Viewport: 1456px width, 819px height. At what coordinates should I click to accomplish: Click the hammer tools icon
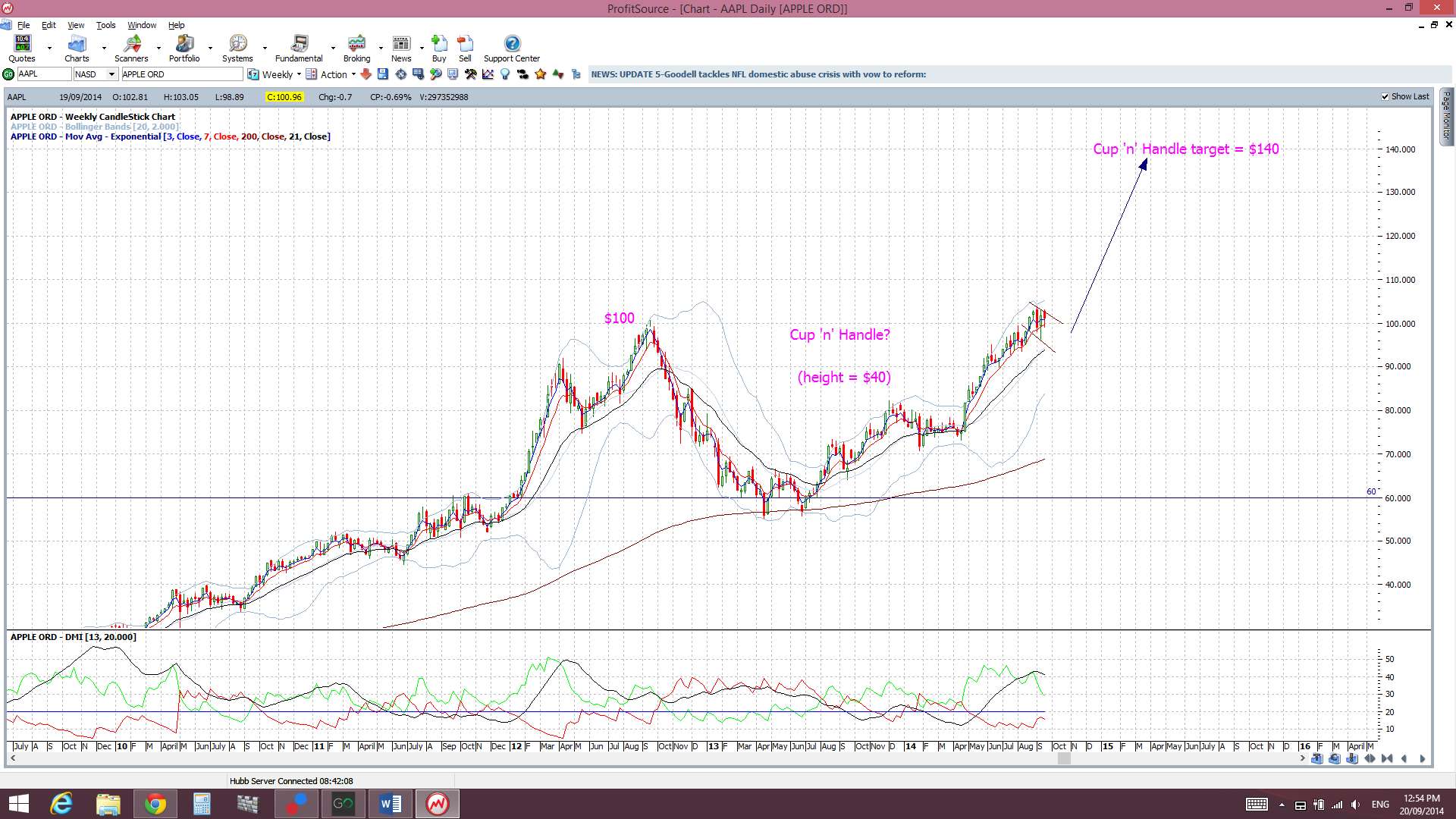pyautogui.click(x=470, y=74)
